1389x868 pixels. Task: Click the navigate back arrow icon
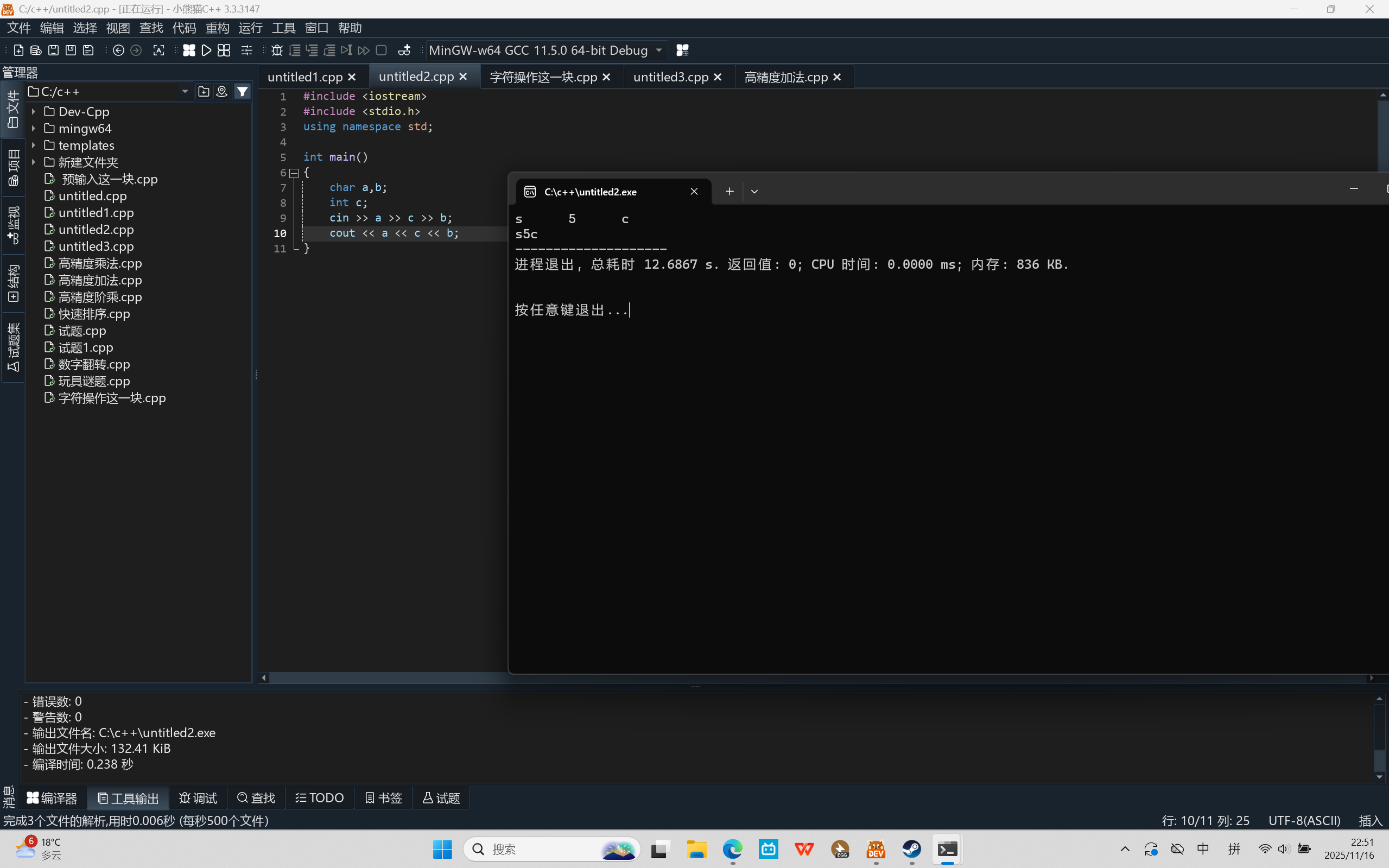point(118,50)
